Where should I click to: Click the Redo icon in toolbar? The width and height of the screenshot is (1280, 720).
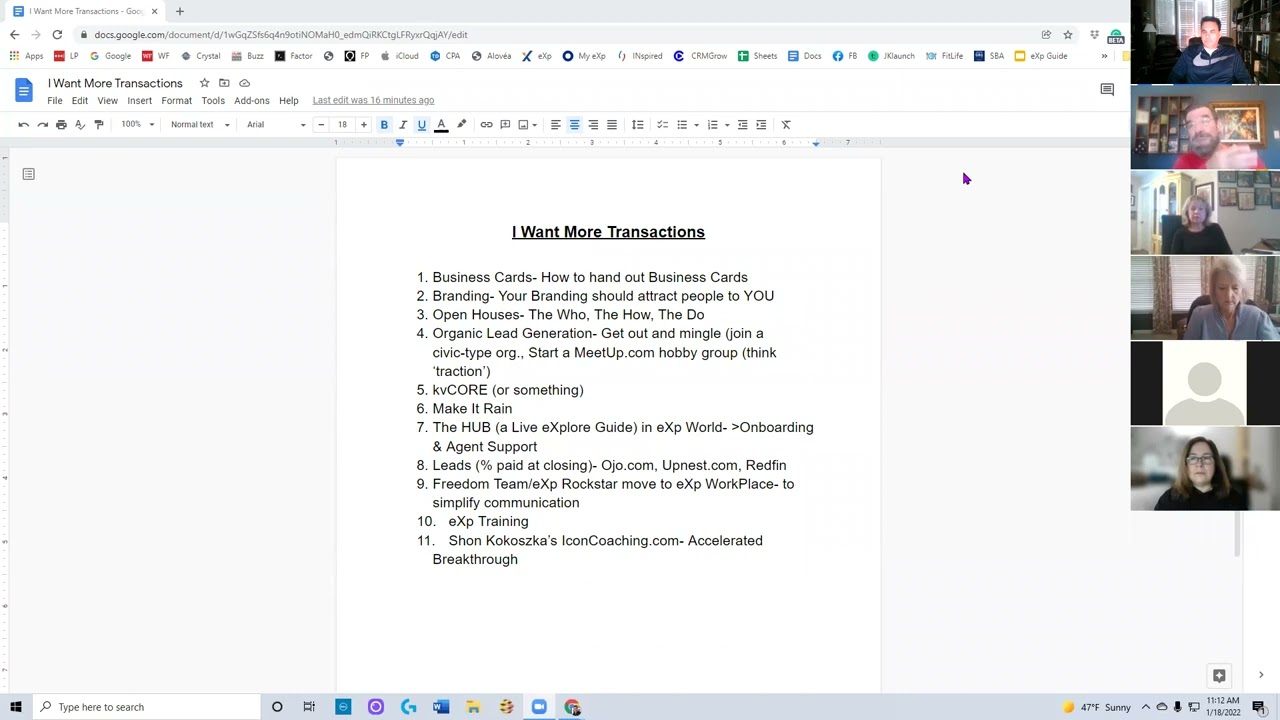click(42, 125)
